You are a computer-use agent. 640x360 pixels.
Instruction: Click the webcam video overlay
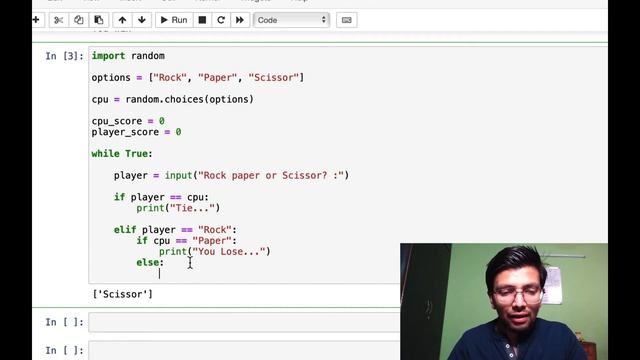point(504,302)
